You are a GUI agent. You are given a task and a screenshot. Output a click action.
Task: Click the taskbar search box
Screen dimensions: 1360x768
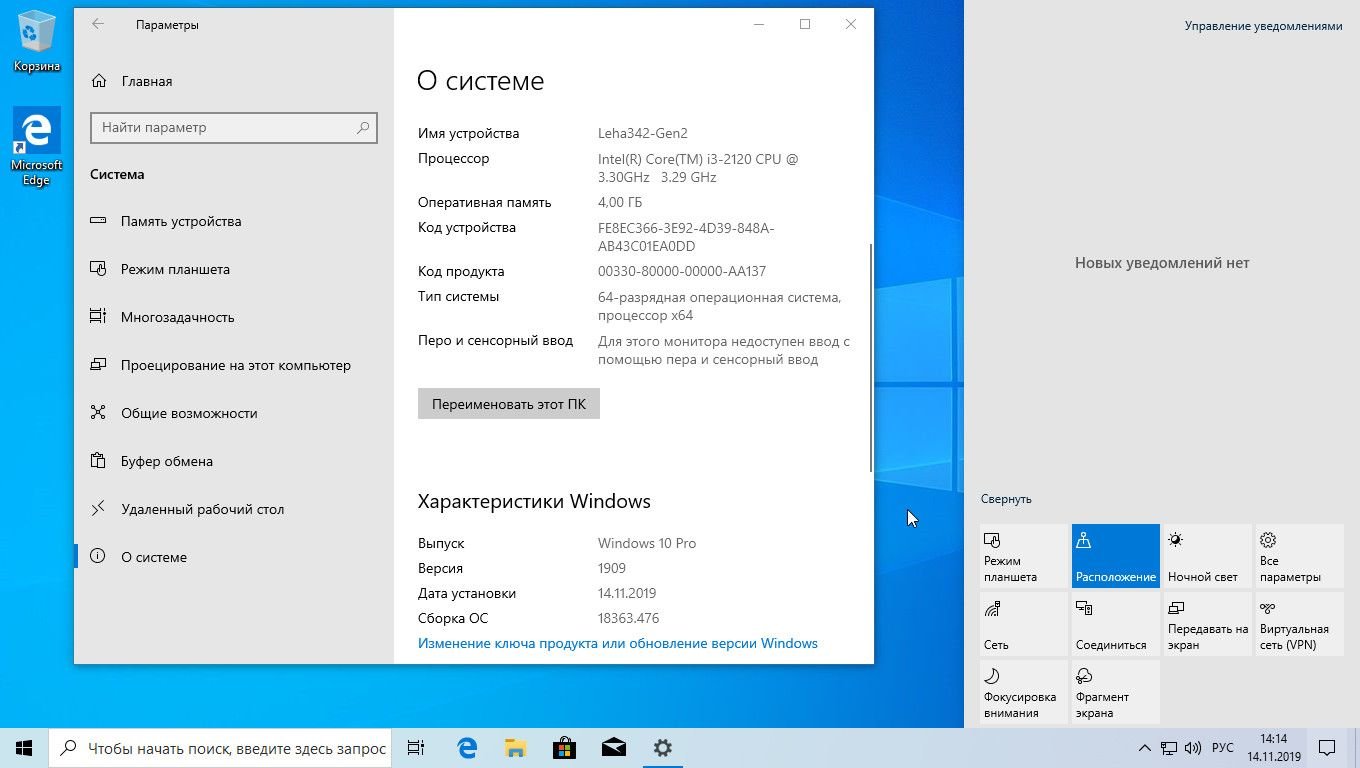(x=220, y=748)
